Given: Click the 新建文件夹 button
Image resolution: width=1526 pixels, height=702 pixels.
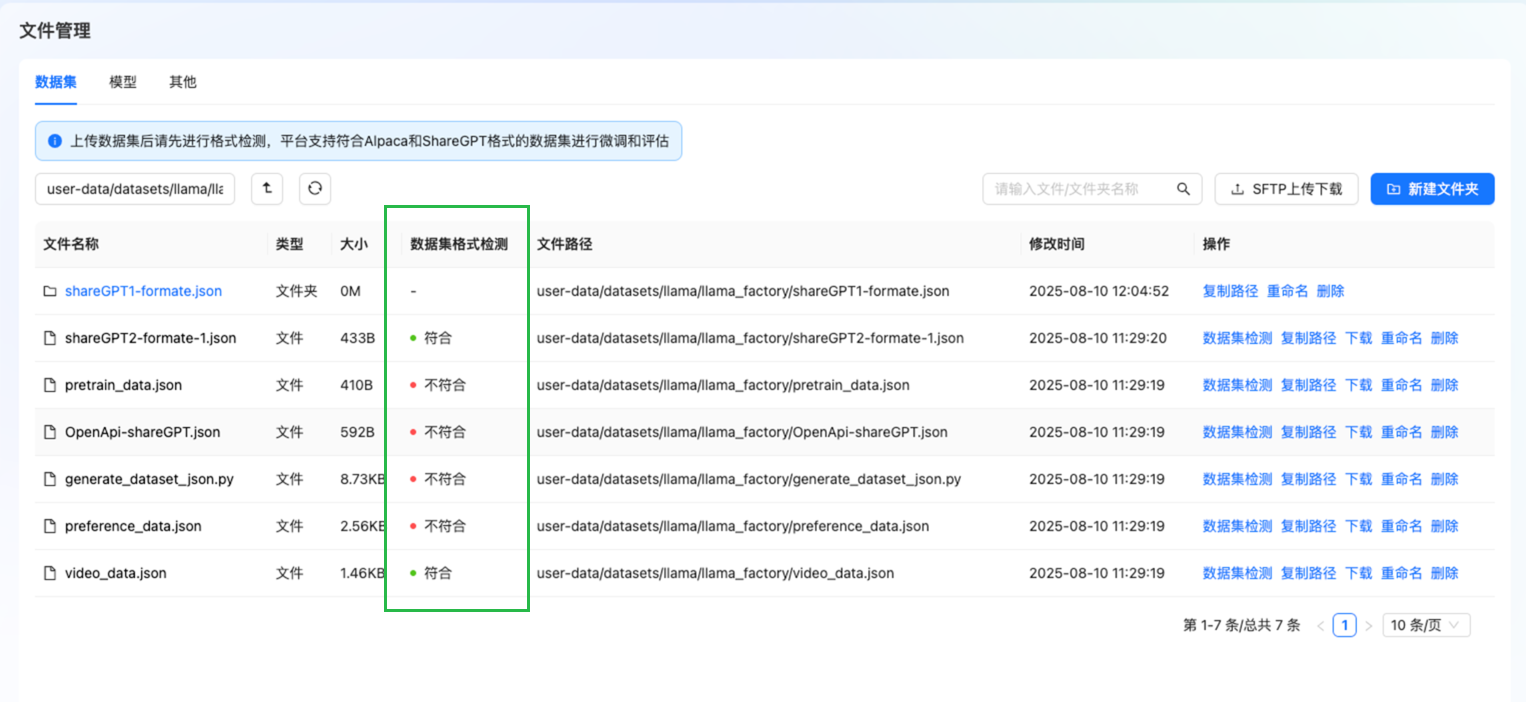Looking at the screenshot, I should click(x=1432, y=188).
